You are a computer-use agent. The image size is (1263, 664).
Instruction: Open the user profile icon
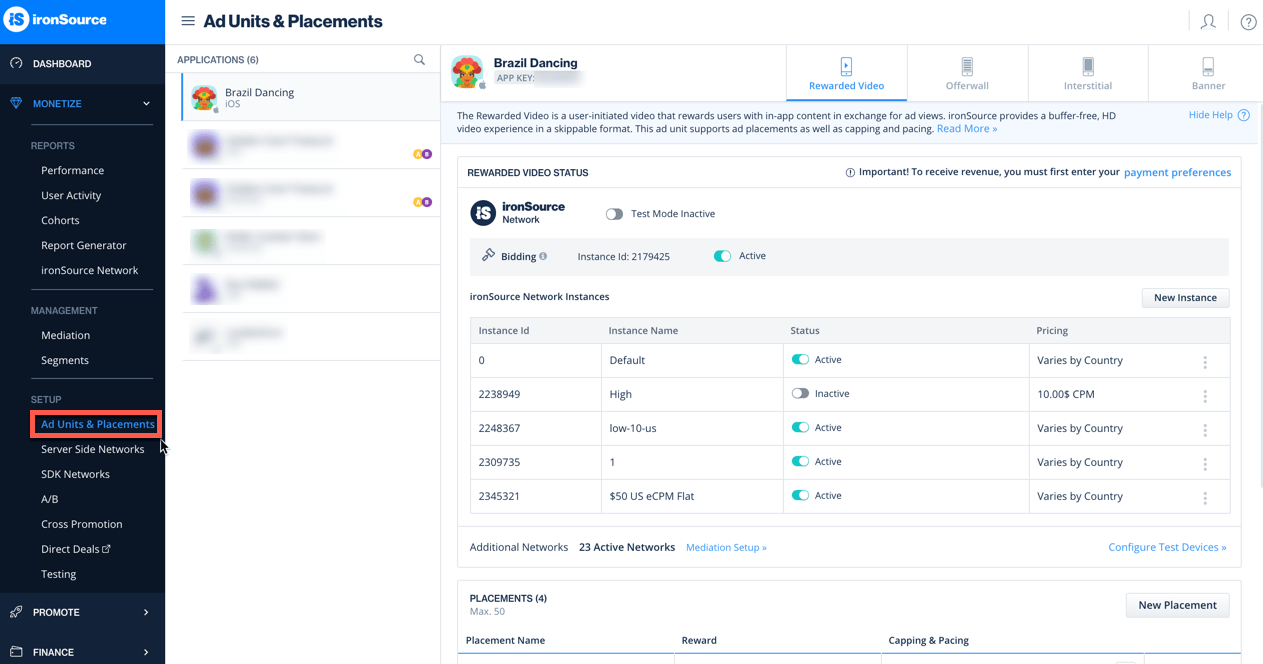(1208, 21)
